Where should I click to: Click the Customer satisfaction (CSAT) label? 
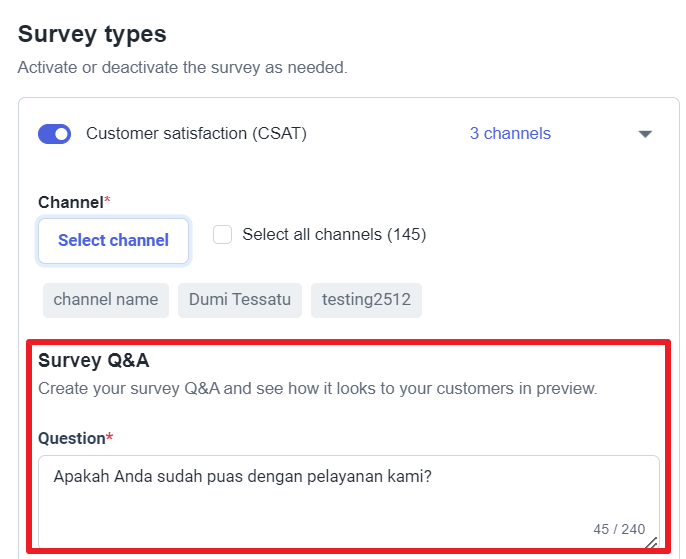tap(196, 134)
